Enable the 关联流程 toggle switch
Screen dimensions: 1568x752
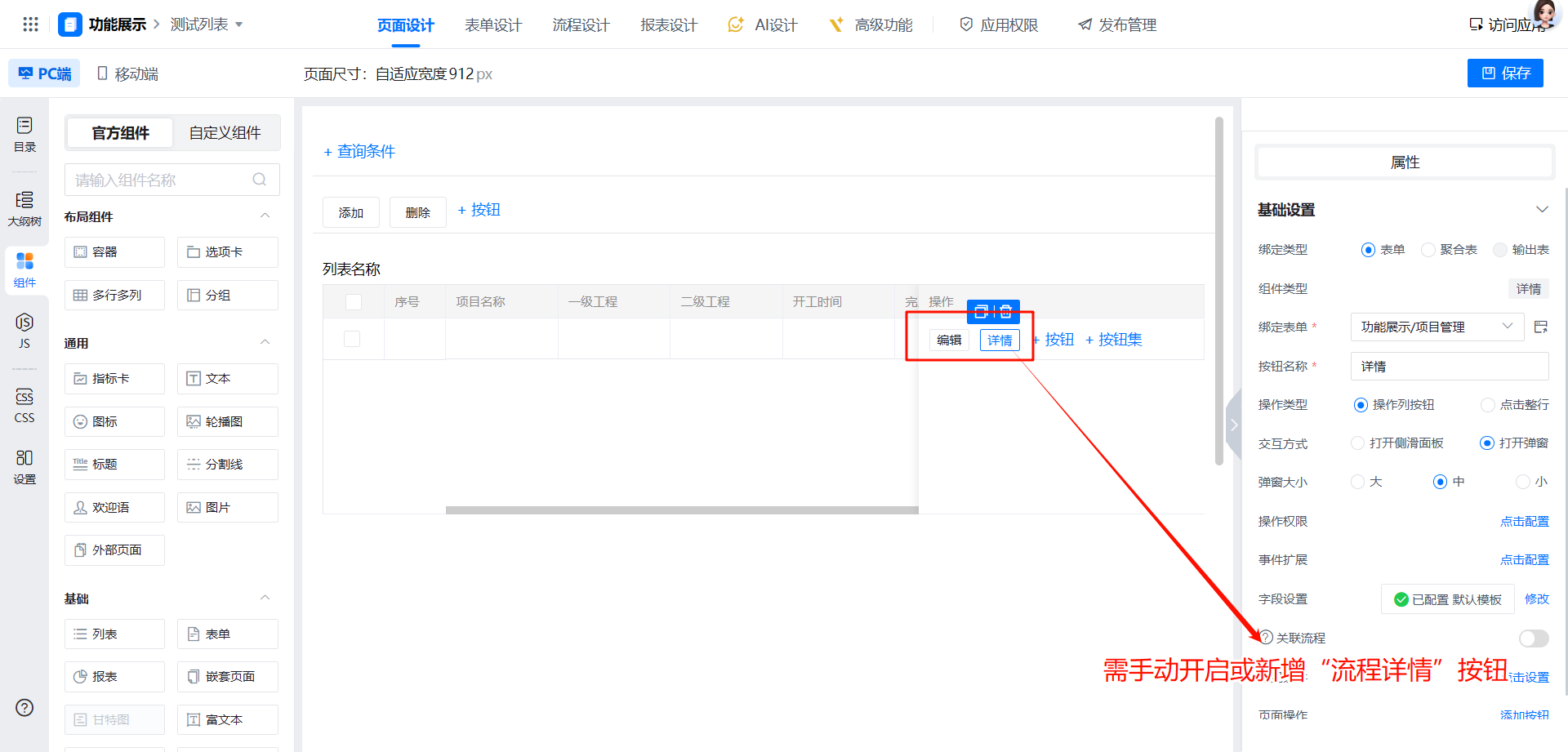(x=1533, y=639)
